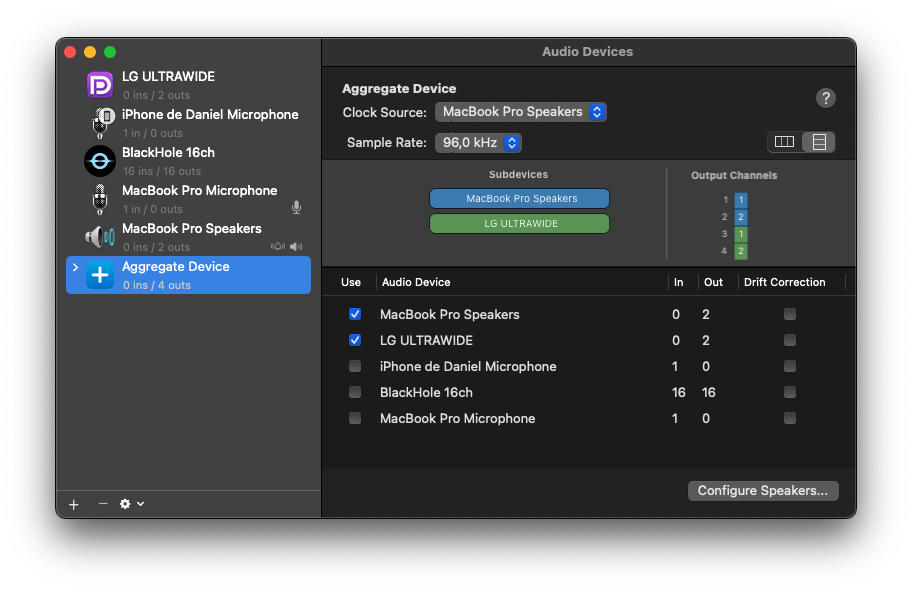Switch to column channel view layout
The height and width of the screenshot is (592, 912).
784,142
